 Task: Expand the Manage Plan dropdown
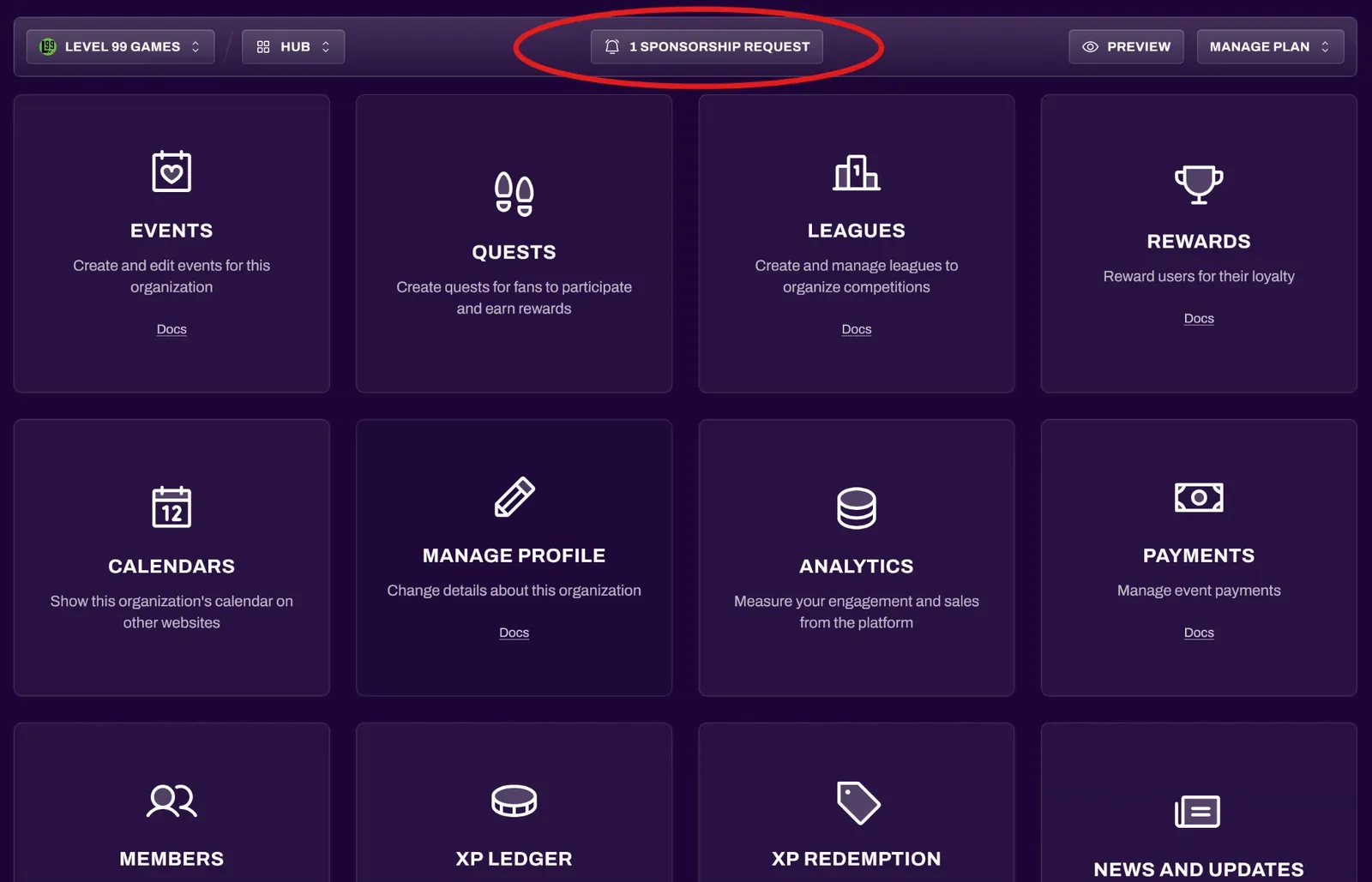pos(1270,46)
